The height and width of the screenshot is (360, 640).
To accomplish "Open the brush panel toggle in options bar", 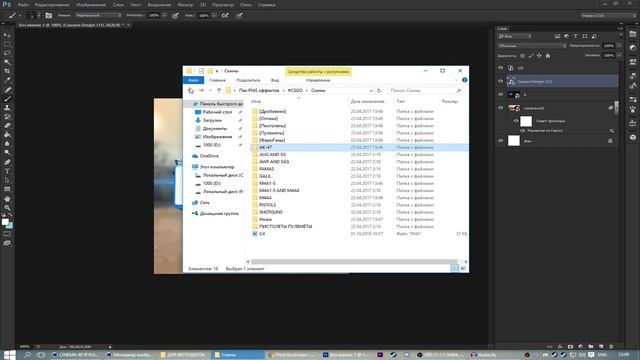I will [x=49, y=16].
